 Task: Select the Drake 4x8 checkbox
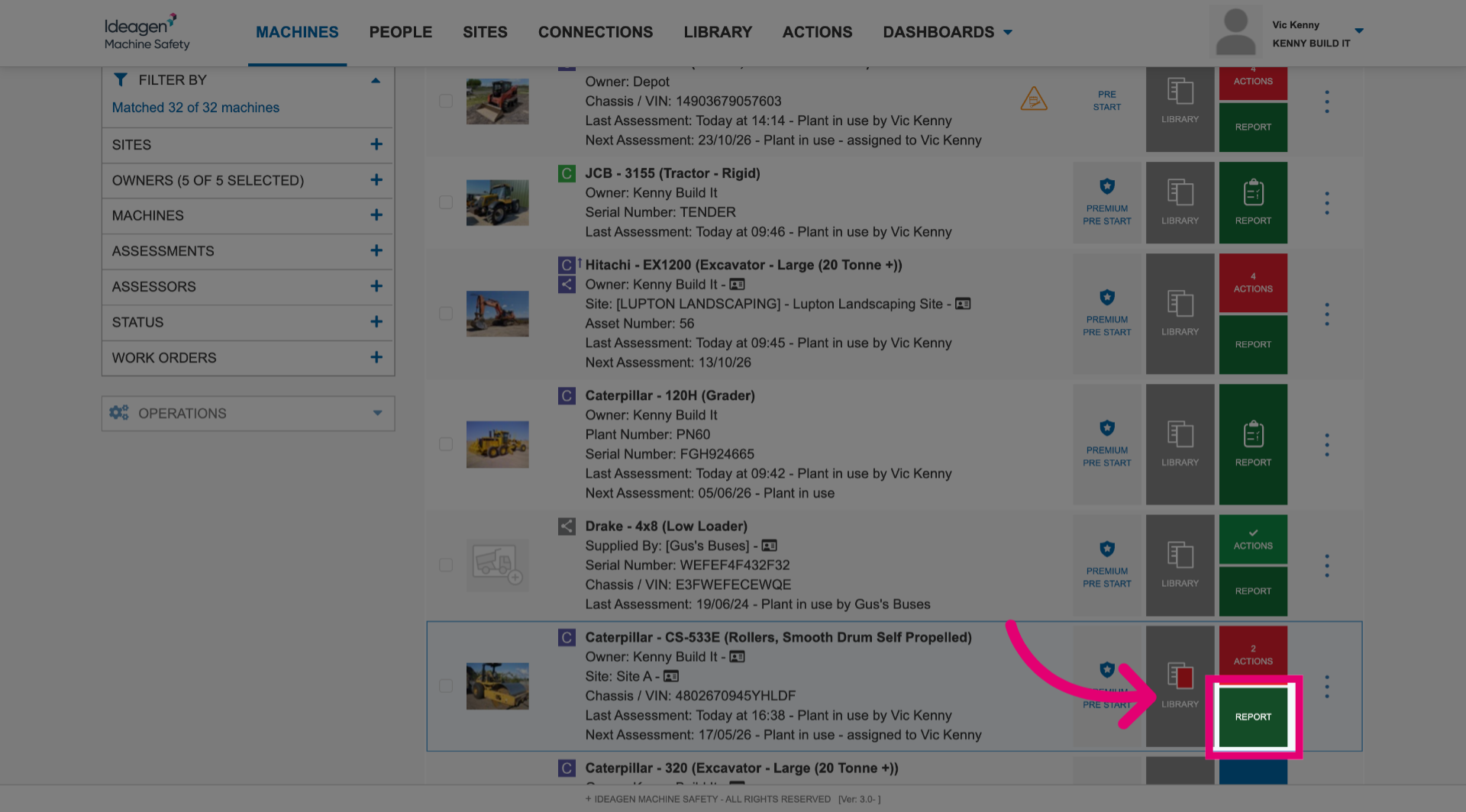[446, 565]
